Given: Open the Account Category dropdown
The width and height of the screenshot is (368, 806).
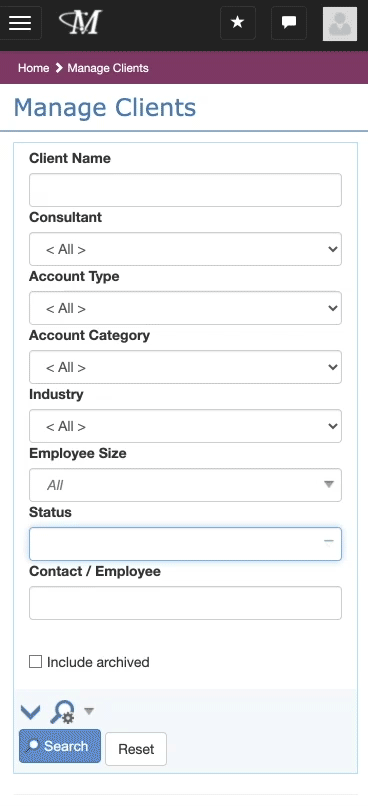Looking at the screenshot, I should (186, 367).
